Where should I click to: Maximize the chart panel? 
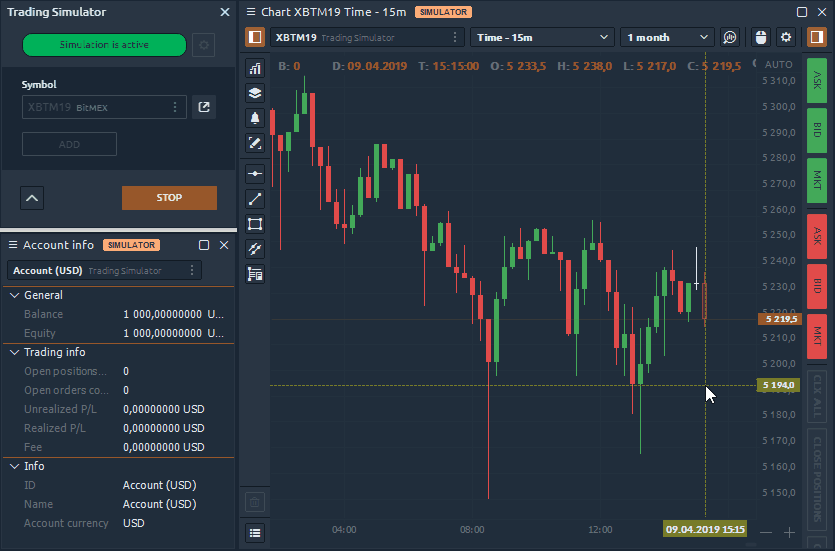pos(801,12)
